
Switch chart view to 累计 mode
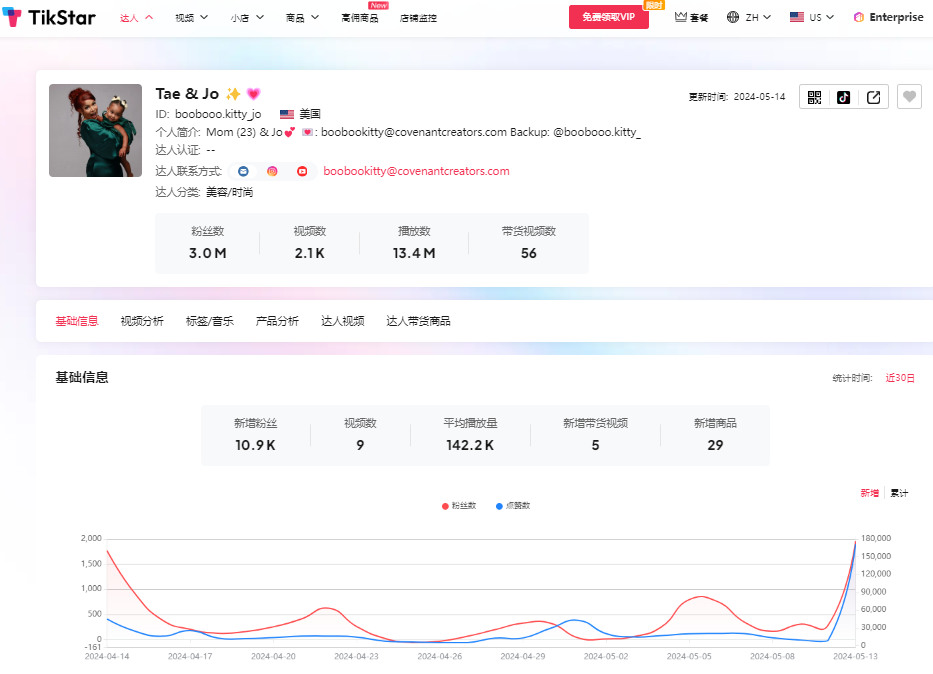pyautogui.click(x=898, y=492)
